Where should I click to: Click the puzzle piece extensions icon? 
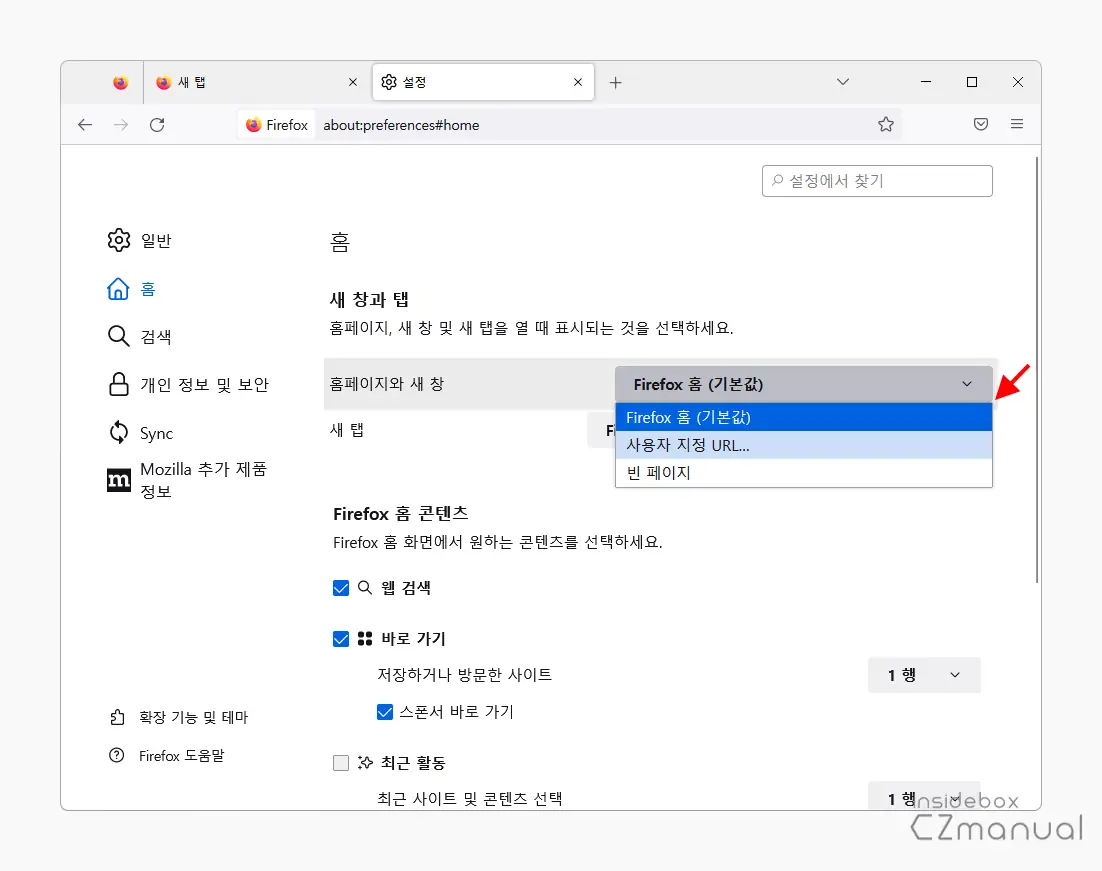point(117,717)
